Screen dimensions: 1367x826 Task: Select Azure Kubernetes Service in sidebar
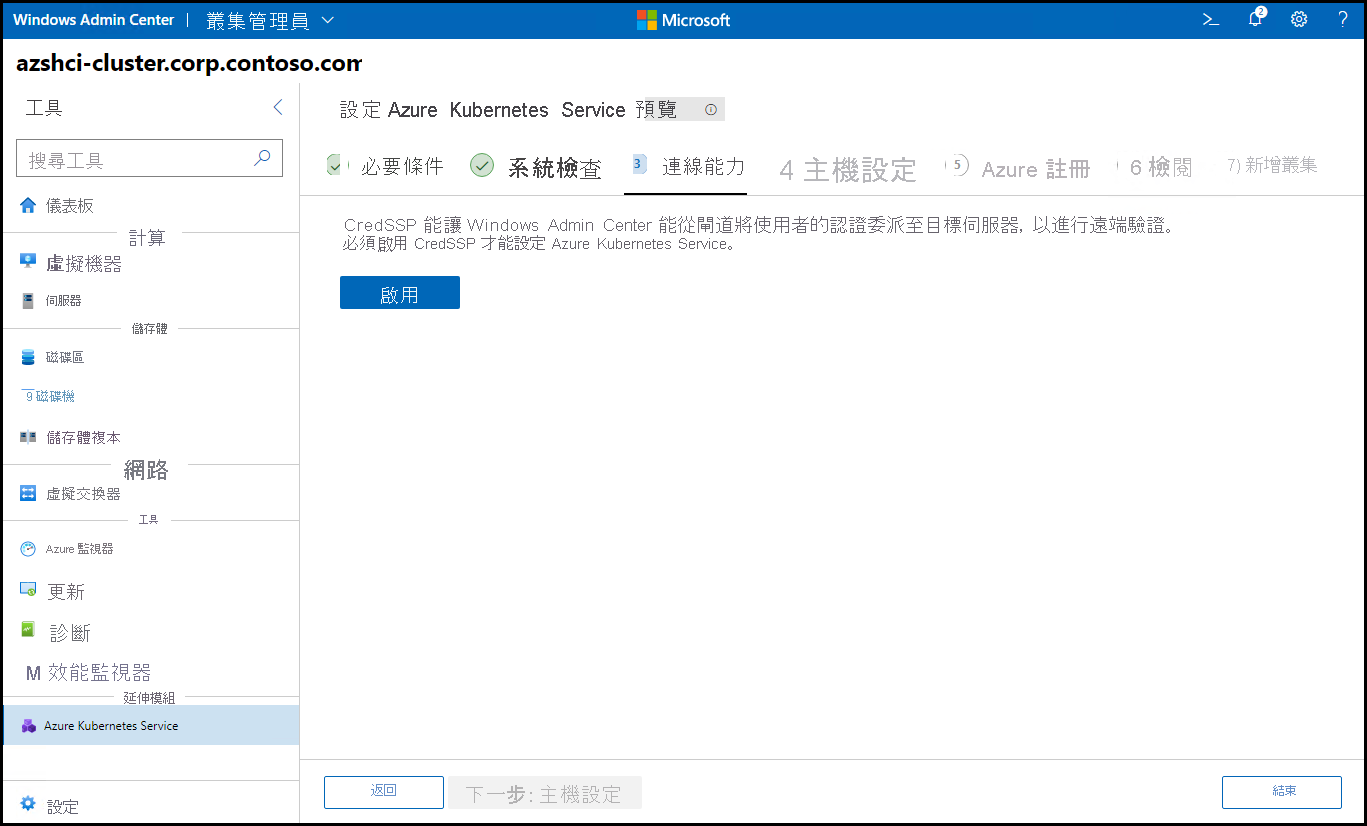coord(150,725)
